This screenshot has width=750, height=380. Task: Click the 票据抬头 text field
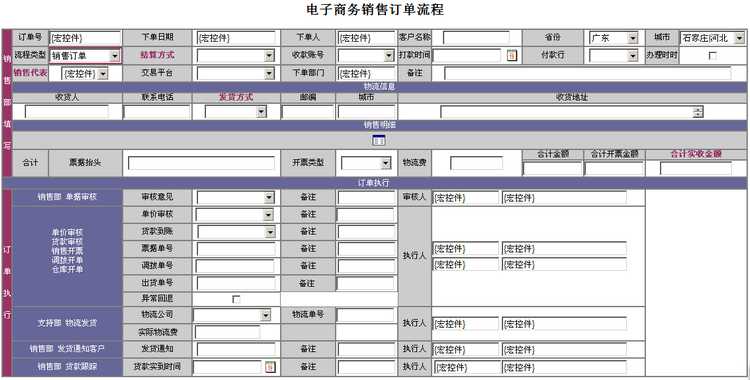click(x=201, y=163)
